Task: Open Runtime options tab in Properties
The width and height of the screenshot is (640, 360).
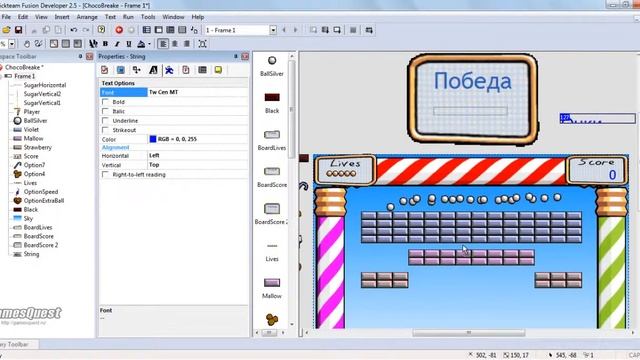Action: pos(186,70)
